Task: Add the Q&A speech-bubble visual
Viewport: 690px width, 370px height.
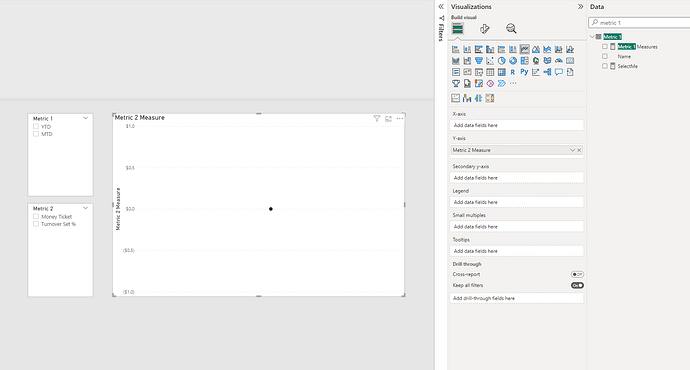Action: [558, 72]
